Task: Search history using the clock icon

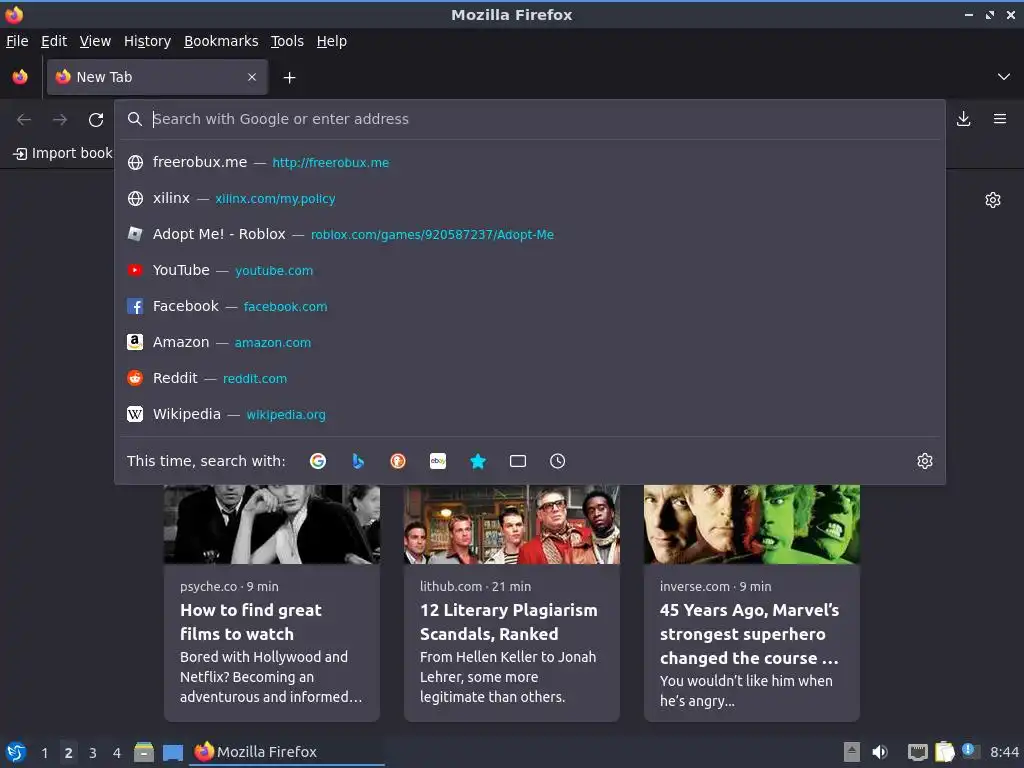Action: 558,461
